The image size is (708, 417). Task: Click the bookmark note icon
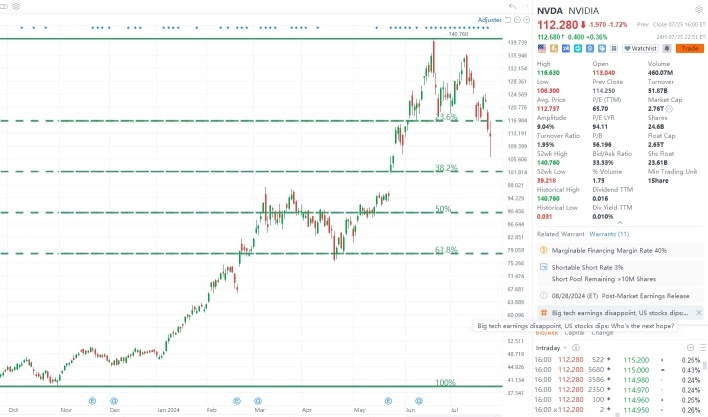pyautogui.click(x=614, y=48)
